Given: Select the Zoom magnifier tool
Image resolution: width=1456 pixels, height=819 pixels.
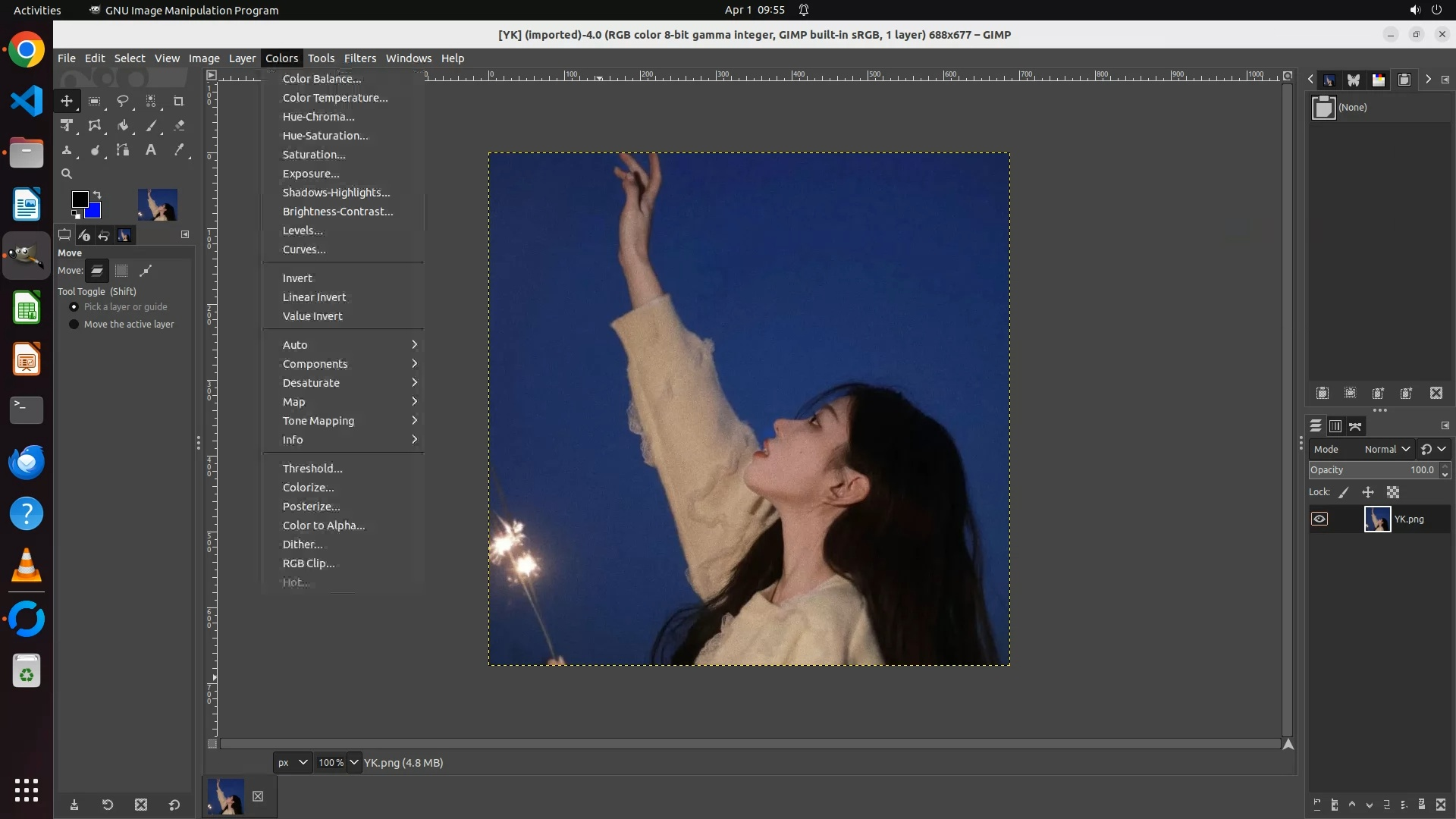Looking at the screenshot, I should tap(67, 174).
